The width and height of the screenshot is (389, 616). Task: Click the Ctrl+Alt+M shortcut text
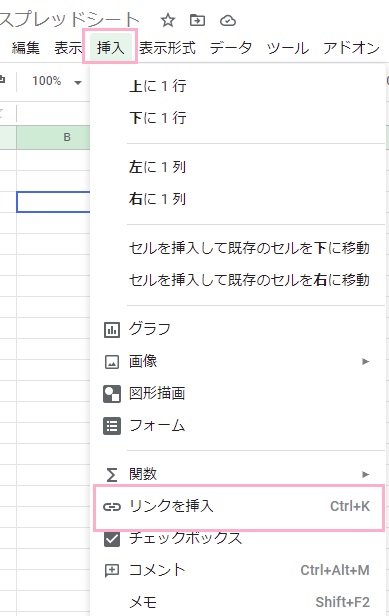335,570
